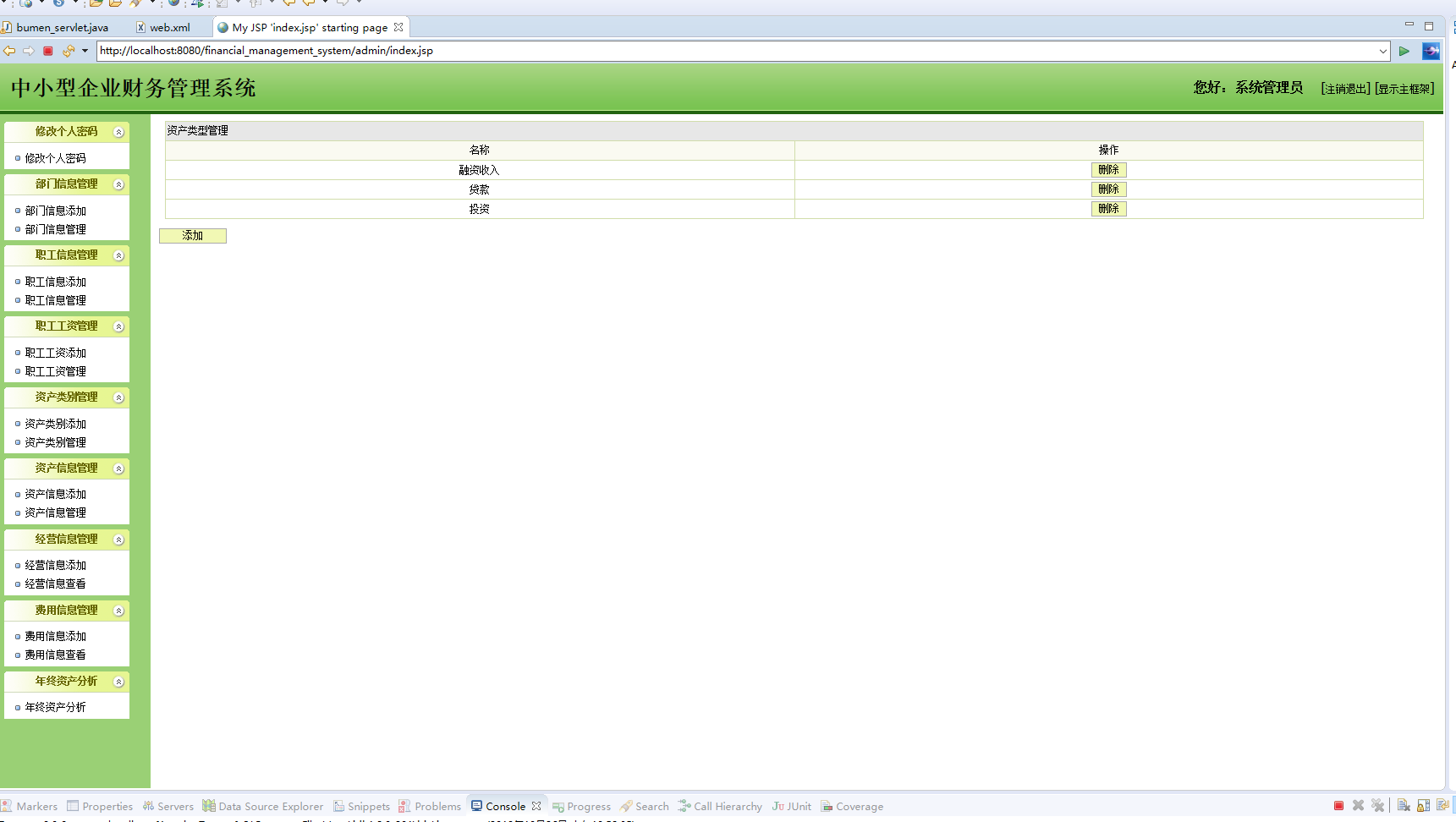Open 职工信息添加 sidebar link

tap(55, 282)
